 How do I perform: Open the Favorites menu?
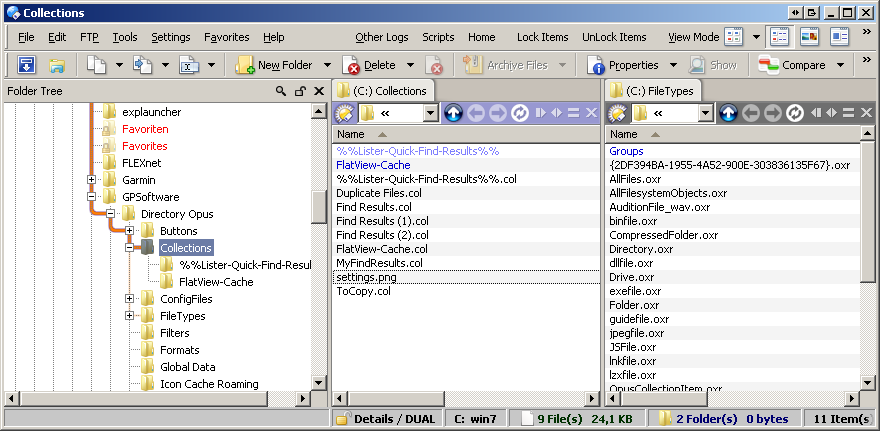coord(227,37)
